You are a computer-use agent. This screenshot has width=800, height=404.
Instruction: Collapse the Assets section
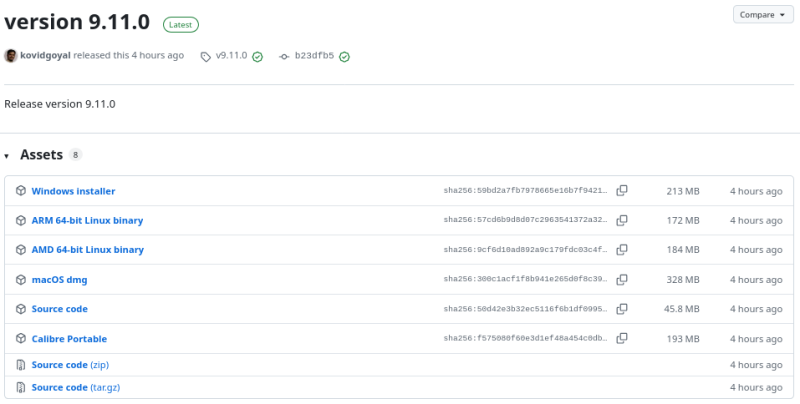pyautogui.click(x=7, y=156)
